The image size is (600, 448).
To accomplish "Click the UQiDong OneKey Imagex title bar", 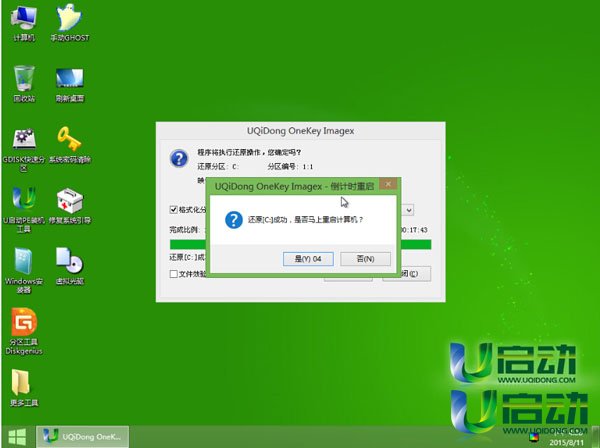I will coord(300,131).
